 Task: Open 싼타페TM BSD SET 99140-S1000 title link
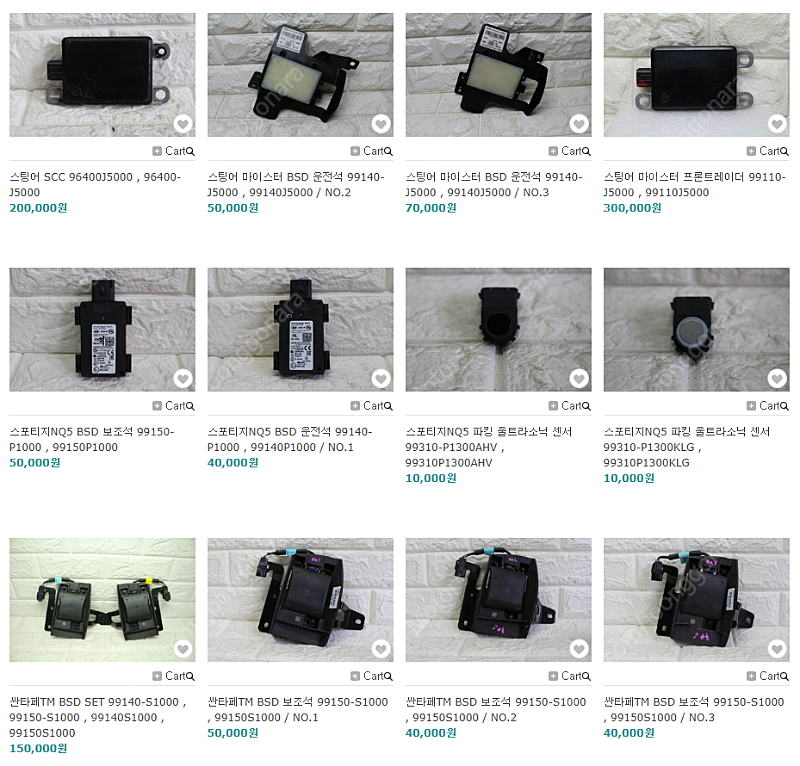click(x=97, y=717)
